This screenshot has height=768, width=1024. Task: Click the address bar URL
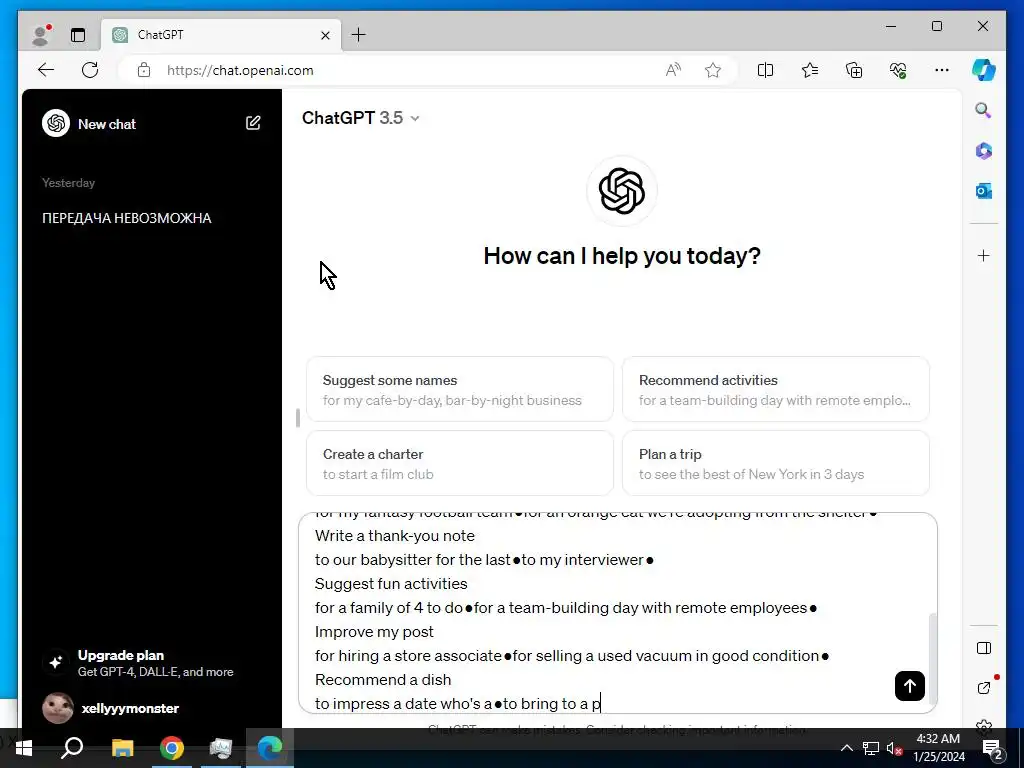[x=240, y=70]
